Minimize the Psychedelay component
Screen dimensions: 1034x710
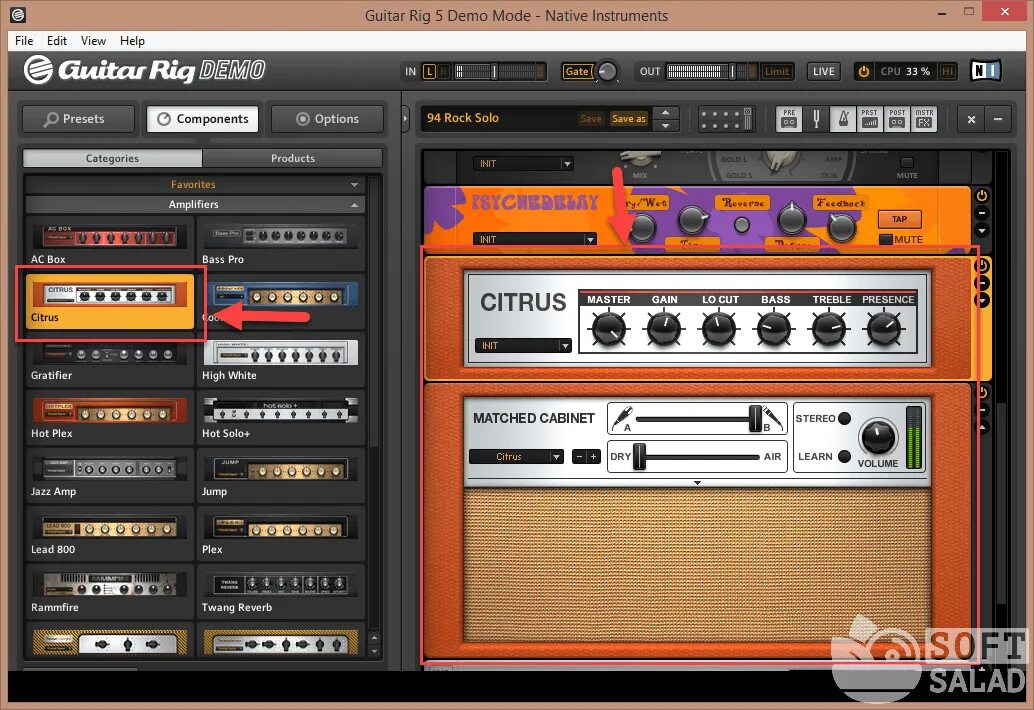pos(982,213)
